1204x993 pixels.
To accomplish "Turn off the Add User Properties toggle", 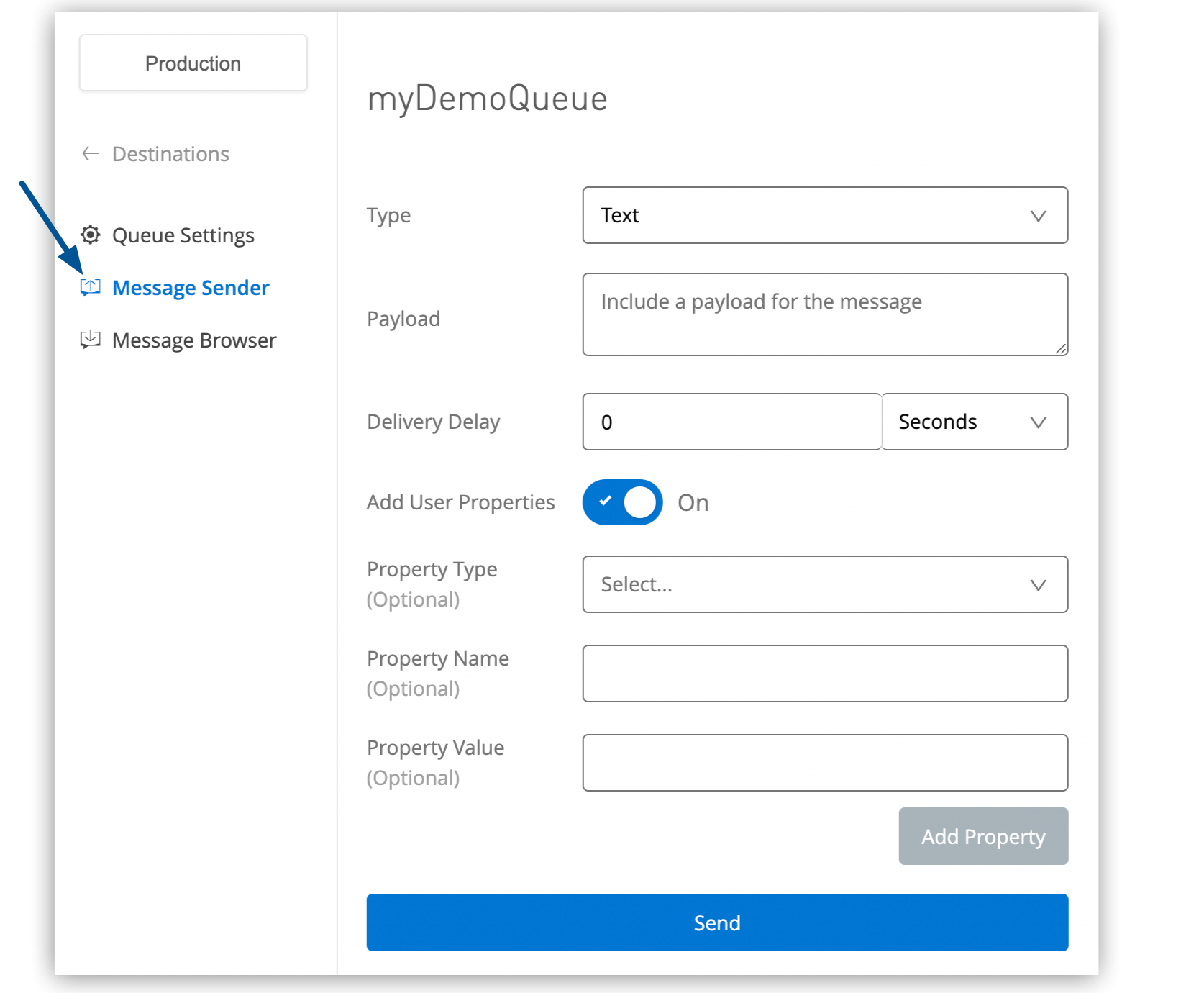I will [x=622, y=502].
